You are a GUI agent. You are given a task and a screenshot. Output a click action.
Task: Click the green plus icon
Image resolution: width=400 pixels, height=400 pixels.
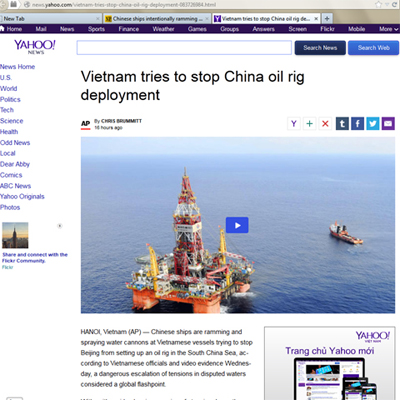click(309, 124)
